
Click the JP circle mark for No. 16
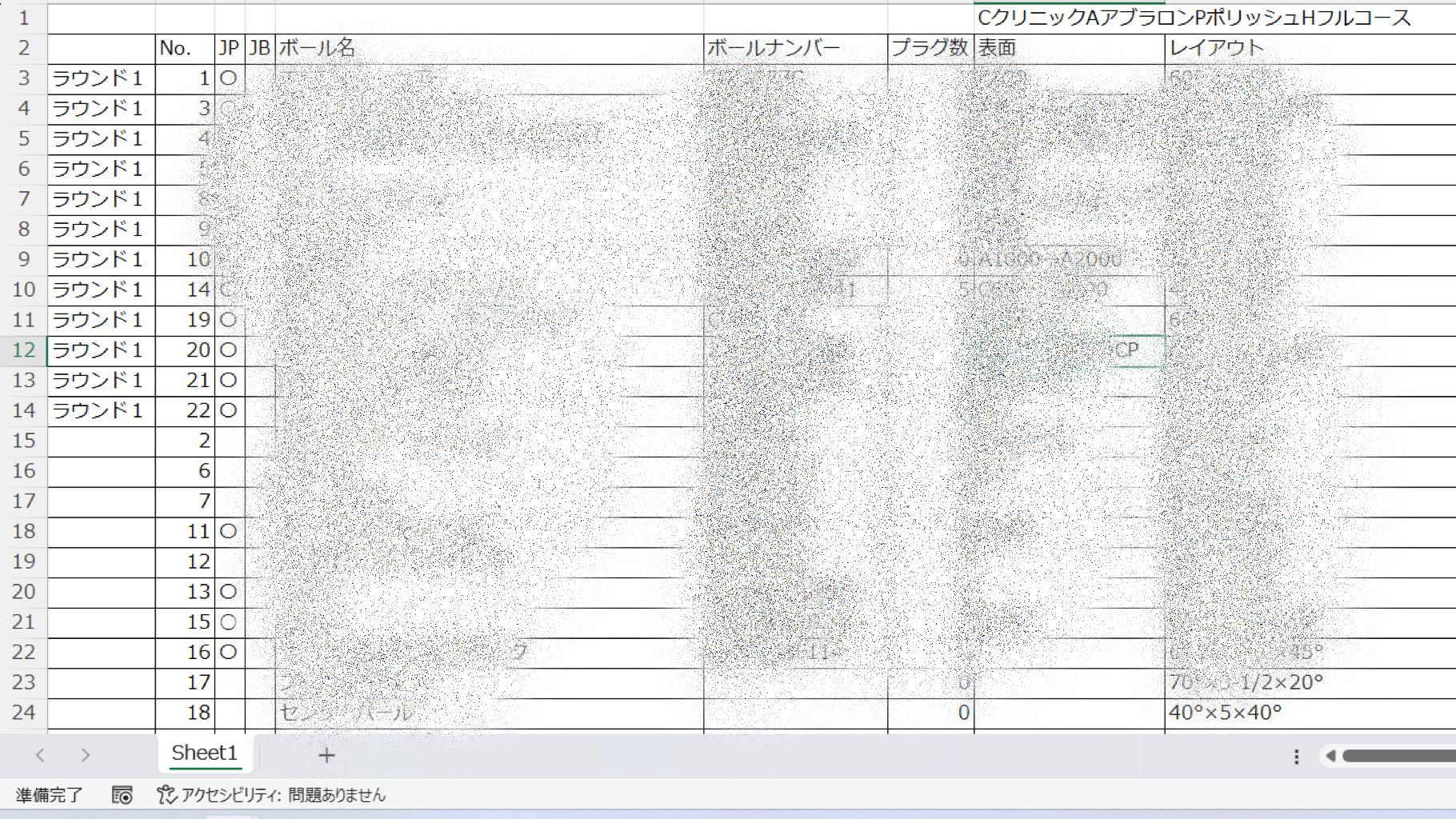click(229, 652)
